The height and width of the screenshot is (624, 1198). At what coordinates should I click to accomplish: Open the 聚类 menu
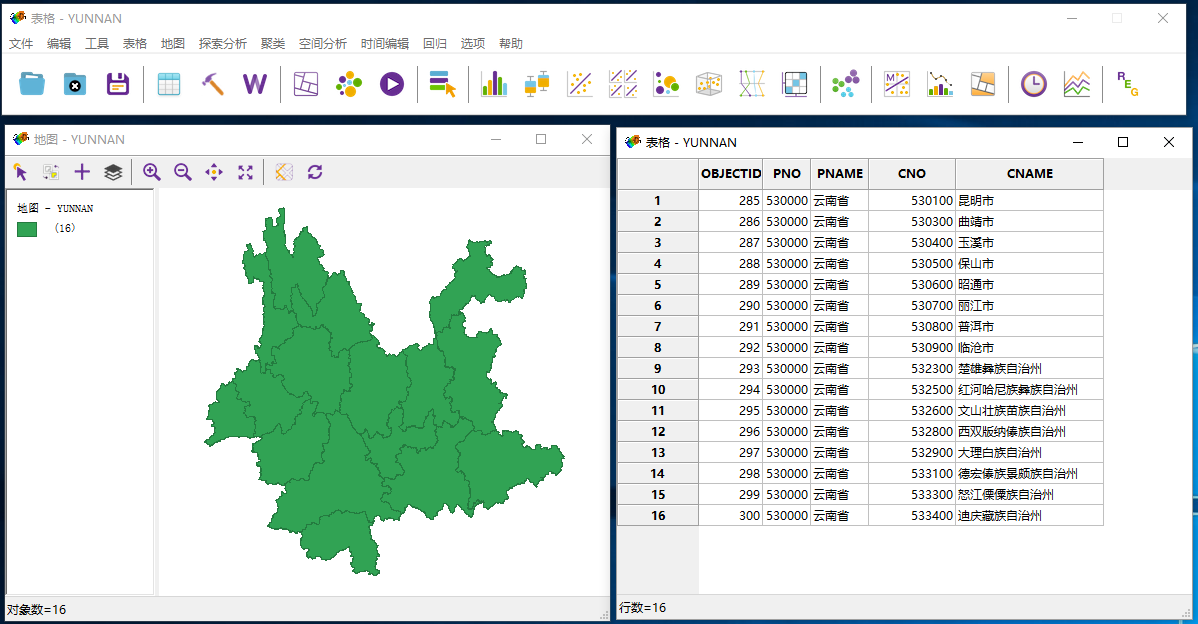click(x=273, y=44)
